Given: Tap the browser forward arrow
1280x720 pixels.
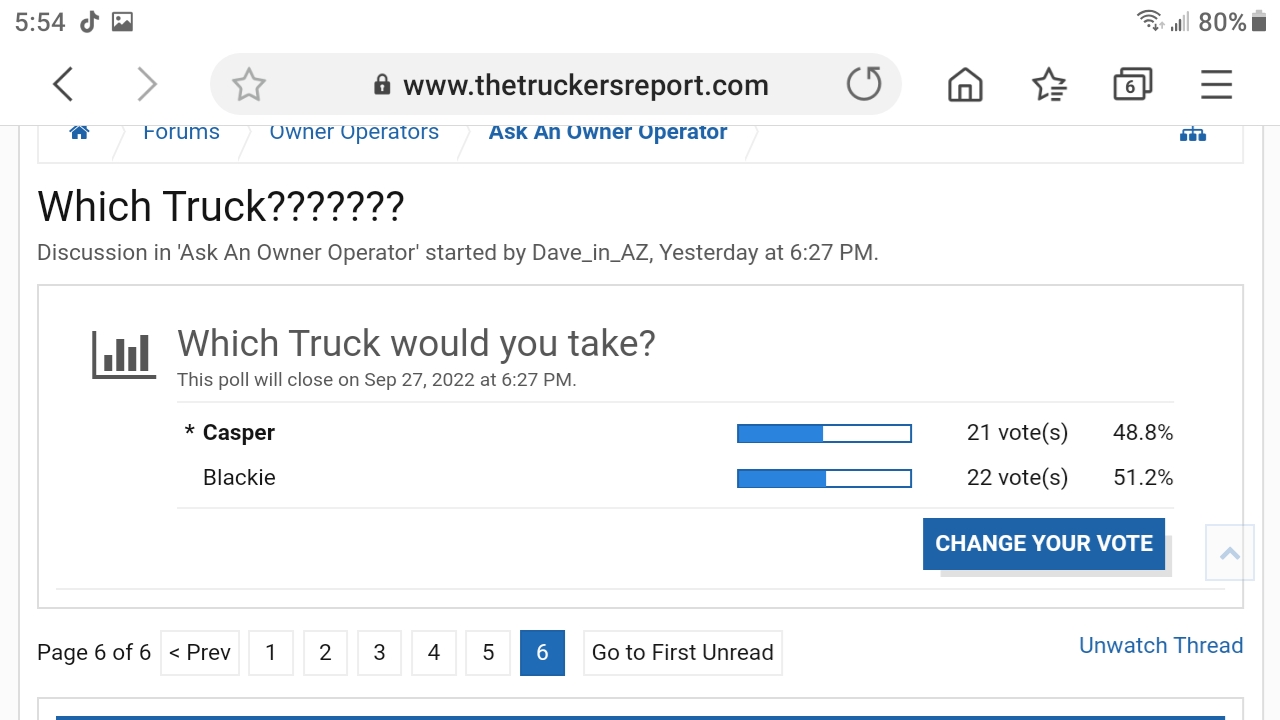Looking at the screenshot, I should coord(147,85).
